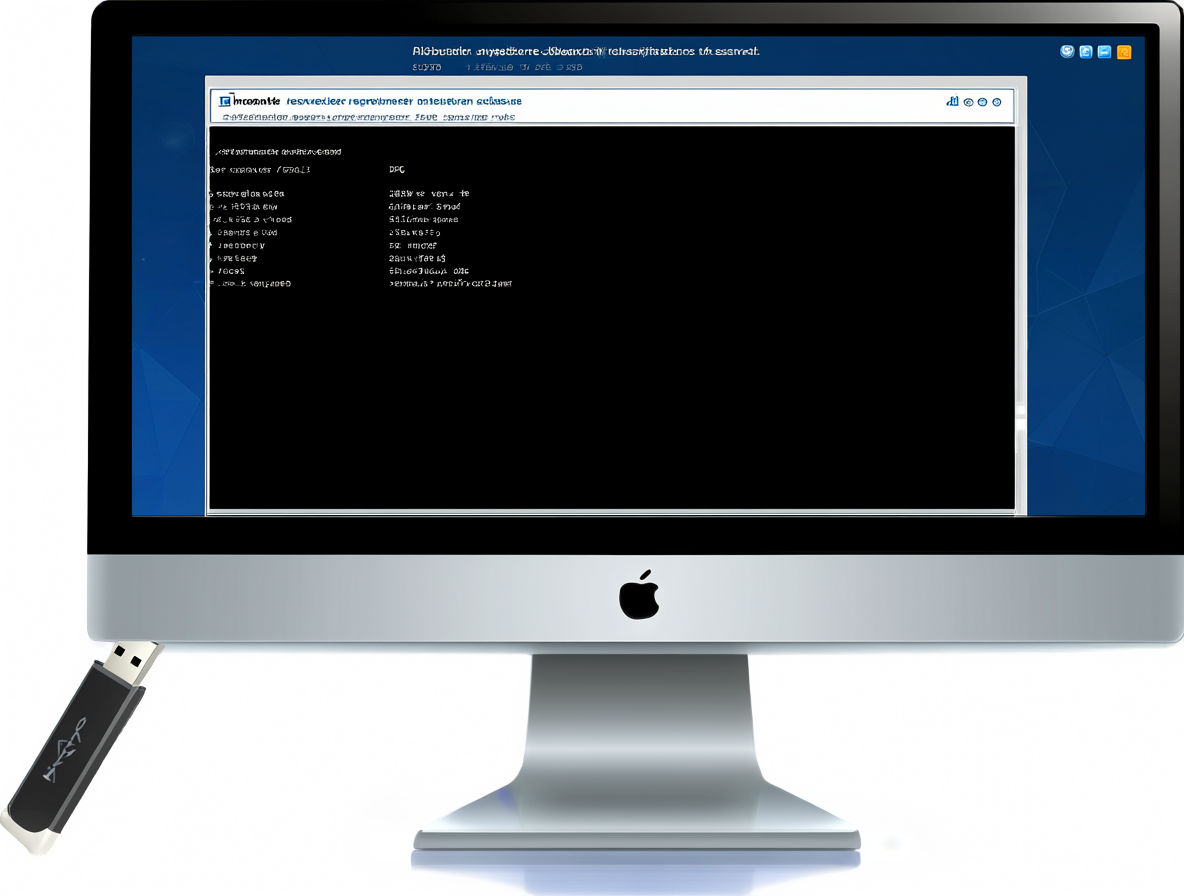
Task: Click the orange icon at desktop top-right
Action: click(1124, 52)
